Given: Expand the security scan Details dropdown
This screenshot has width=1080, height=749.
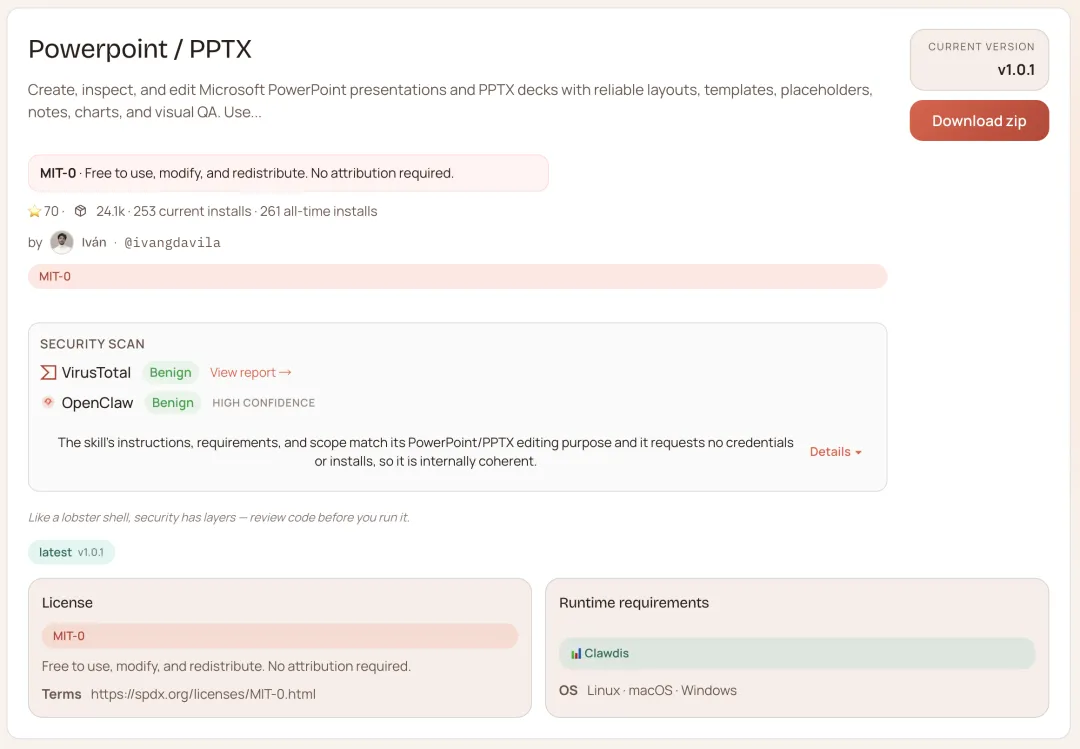Looking at the screenshot, I should [x=835, y=452].
